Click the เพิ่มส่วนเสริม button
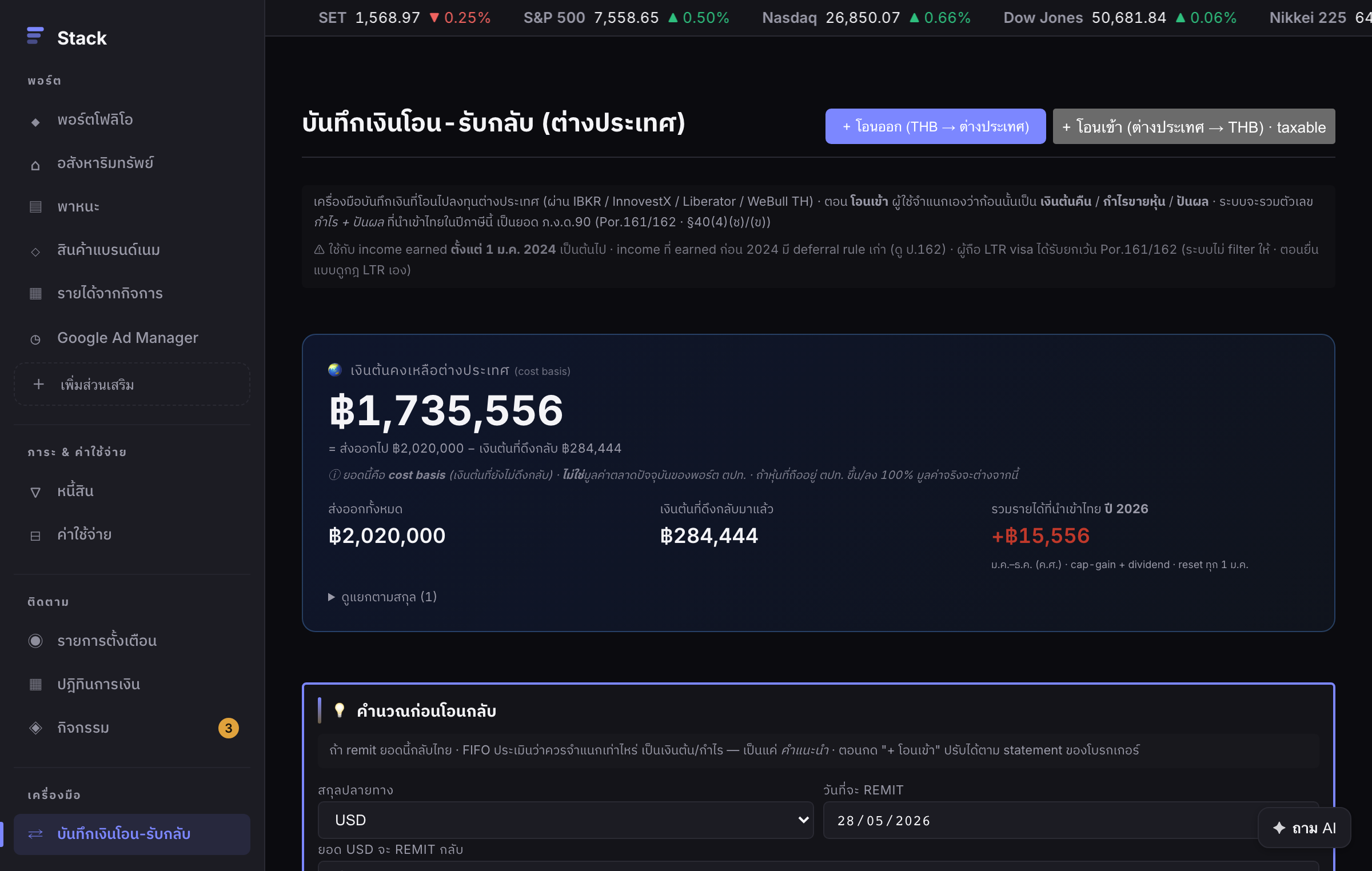Viewport: 1372px width, 871px height. point(132,384)
